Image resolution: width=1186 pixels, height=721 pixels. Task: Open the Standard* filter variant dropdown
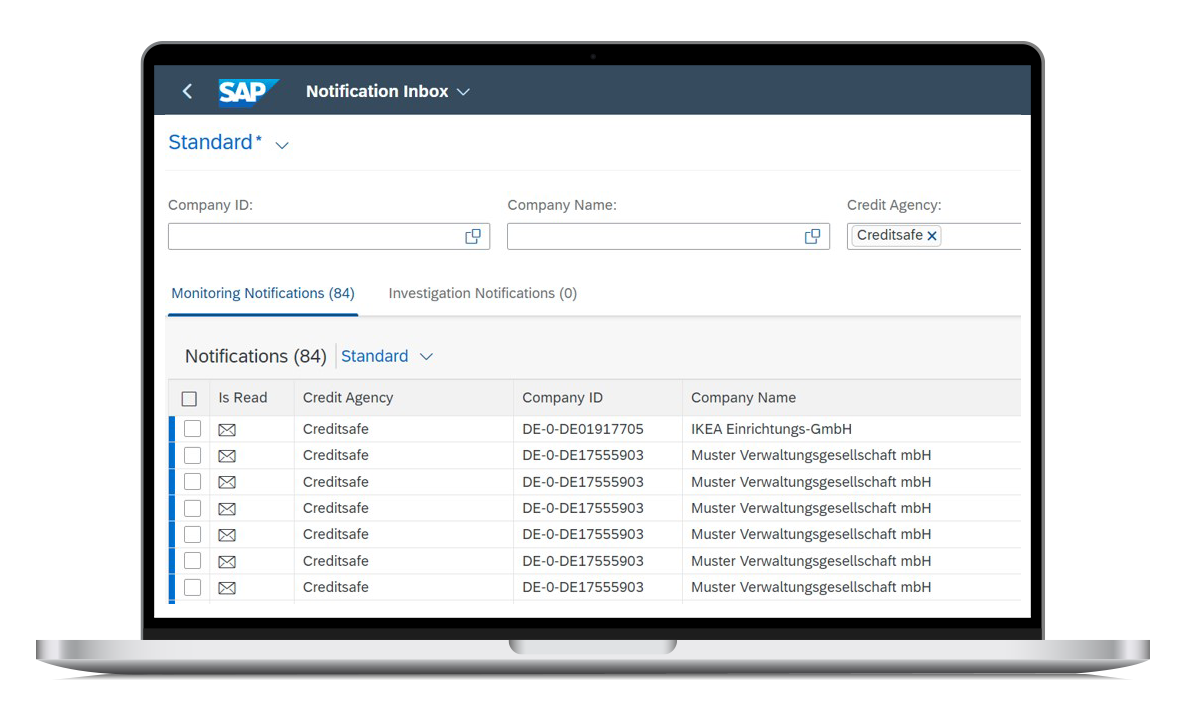tap(281, 143)
